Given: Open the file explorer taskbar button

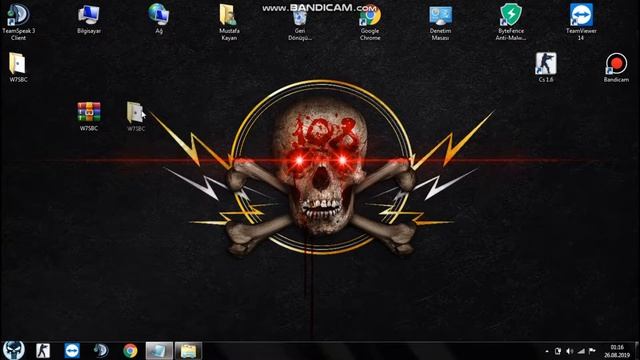Looking at the screenshot, I should tap(188, 351).
